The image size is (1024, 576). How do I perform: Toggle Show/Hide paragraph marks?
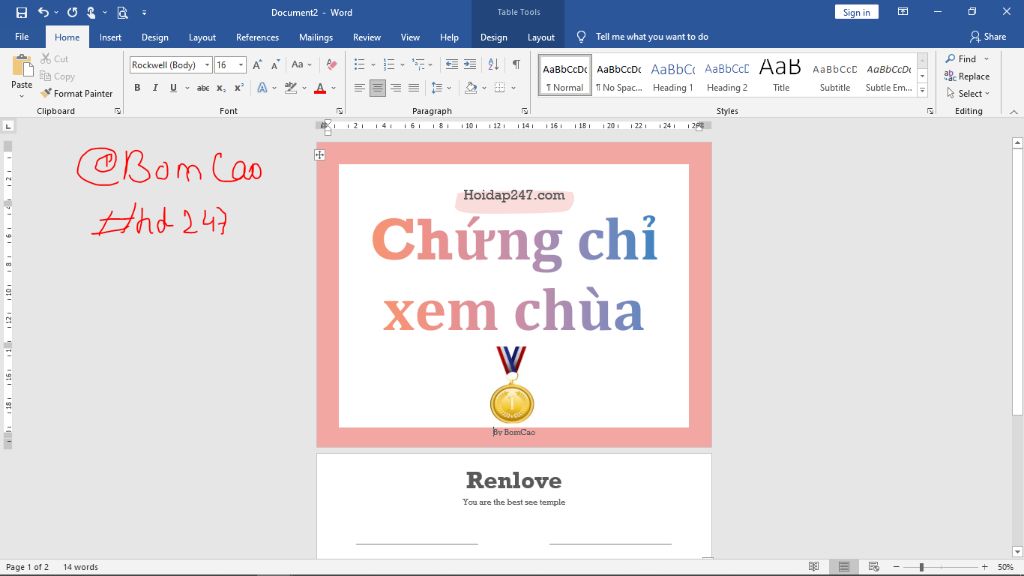pyautogui.click(x=517, y=64)
